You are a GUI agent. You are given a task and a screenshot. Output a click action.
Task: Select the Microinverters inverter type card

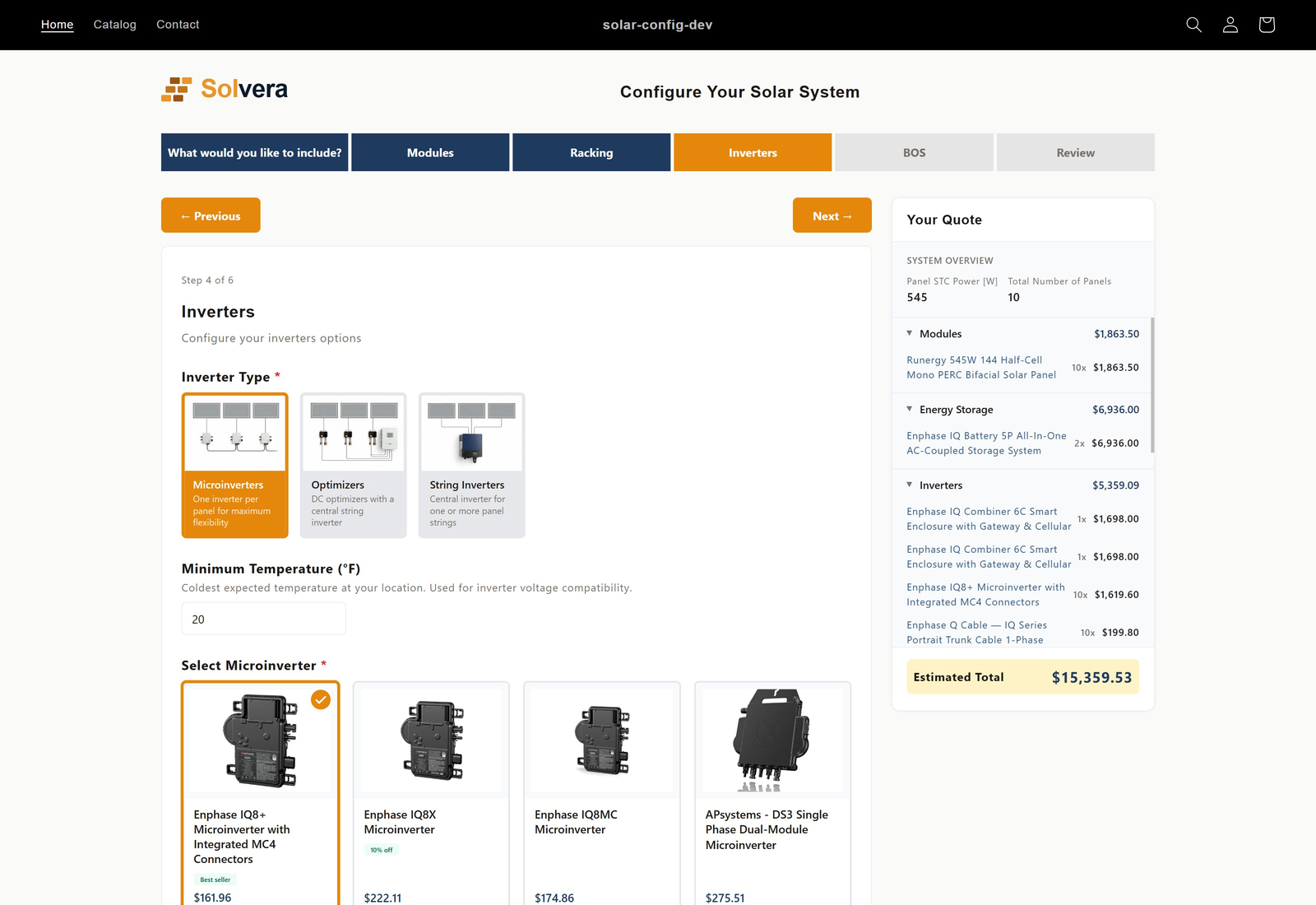235,466
